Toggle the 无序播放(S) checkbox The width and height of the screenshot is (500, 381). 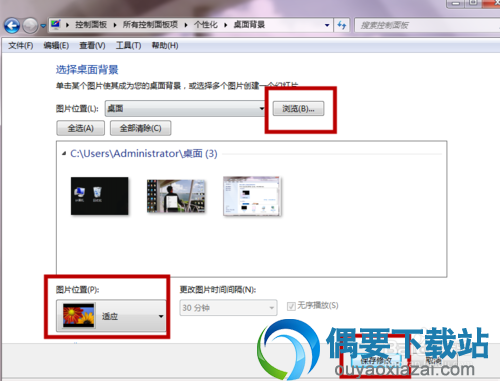291,306
